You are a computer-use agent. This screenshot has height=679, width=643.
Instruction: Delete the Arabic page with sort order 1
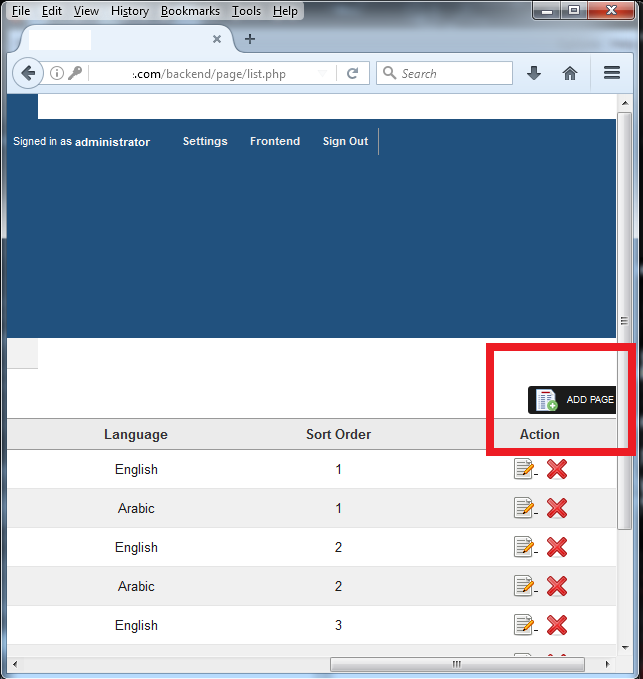pos(557,508)
